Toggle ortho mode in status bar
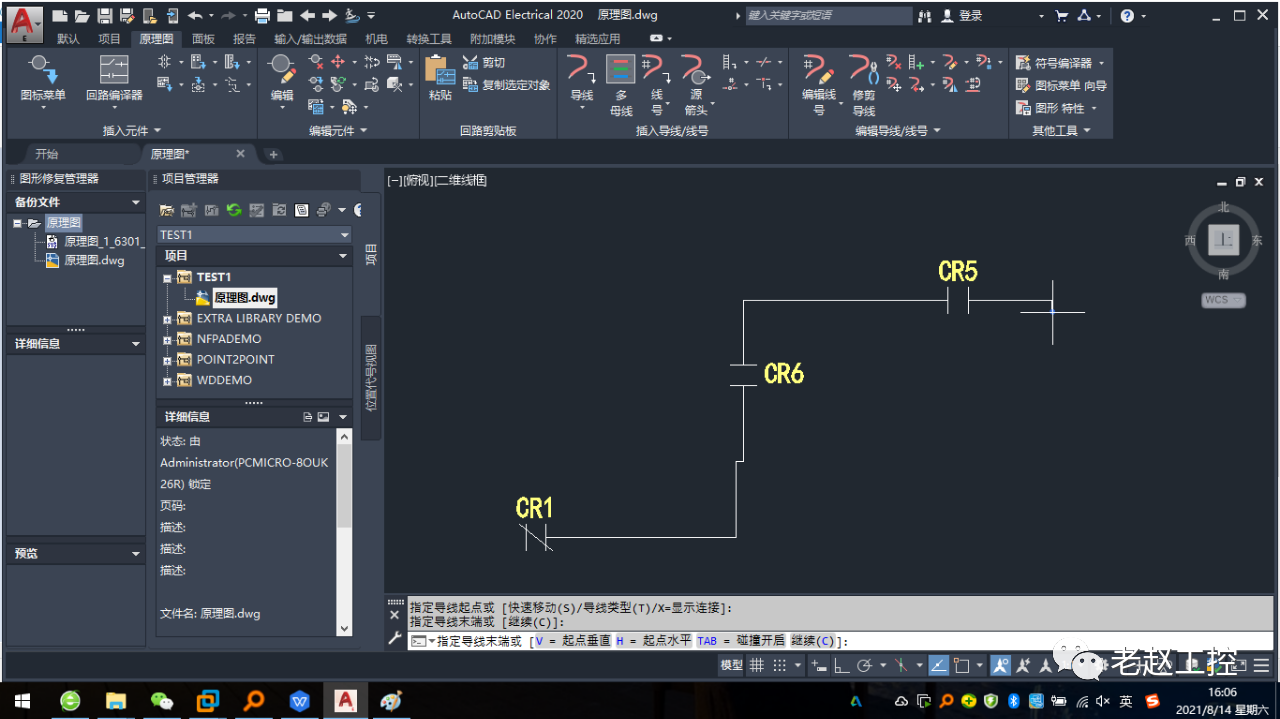Viewport: 1280px width, 719px height. (x=842, y=665)
